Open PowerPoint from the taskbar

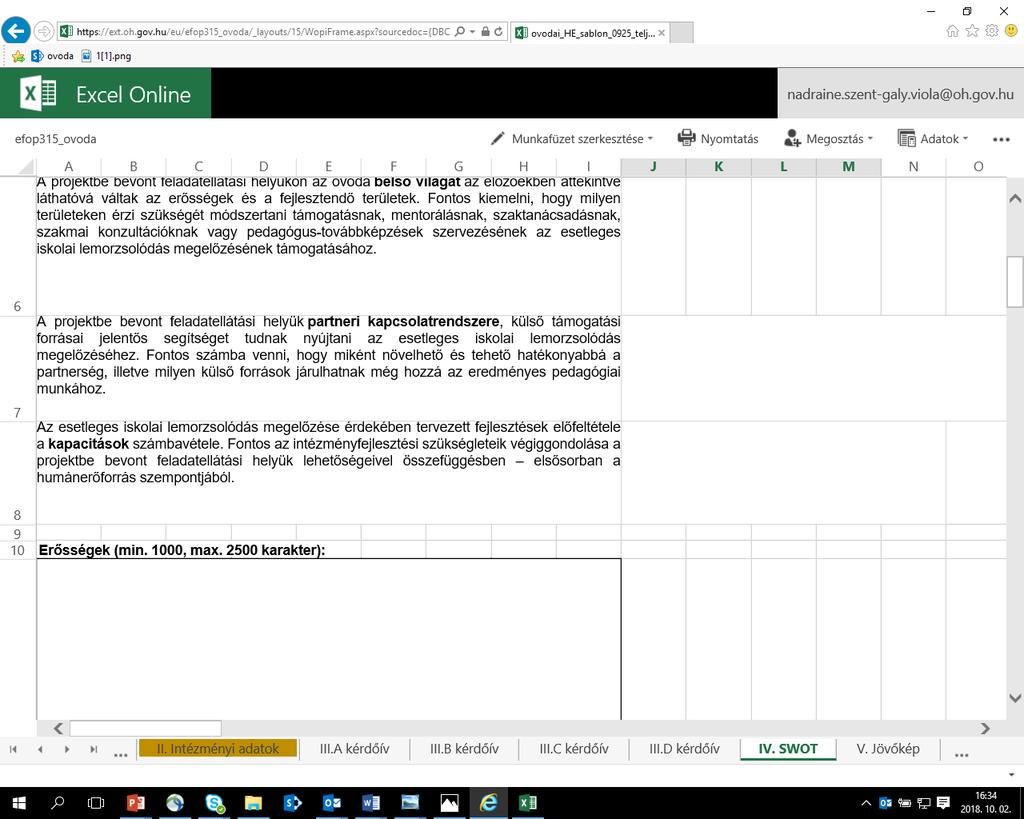(x=135, y=803)
